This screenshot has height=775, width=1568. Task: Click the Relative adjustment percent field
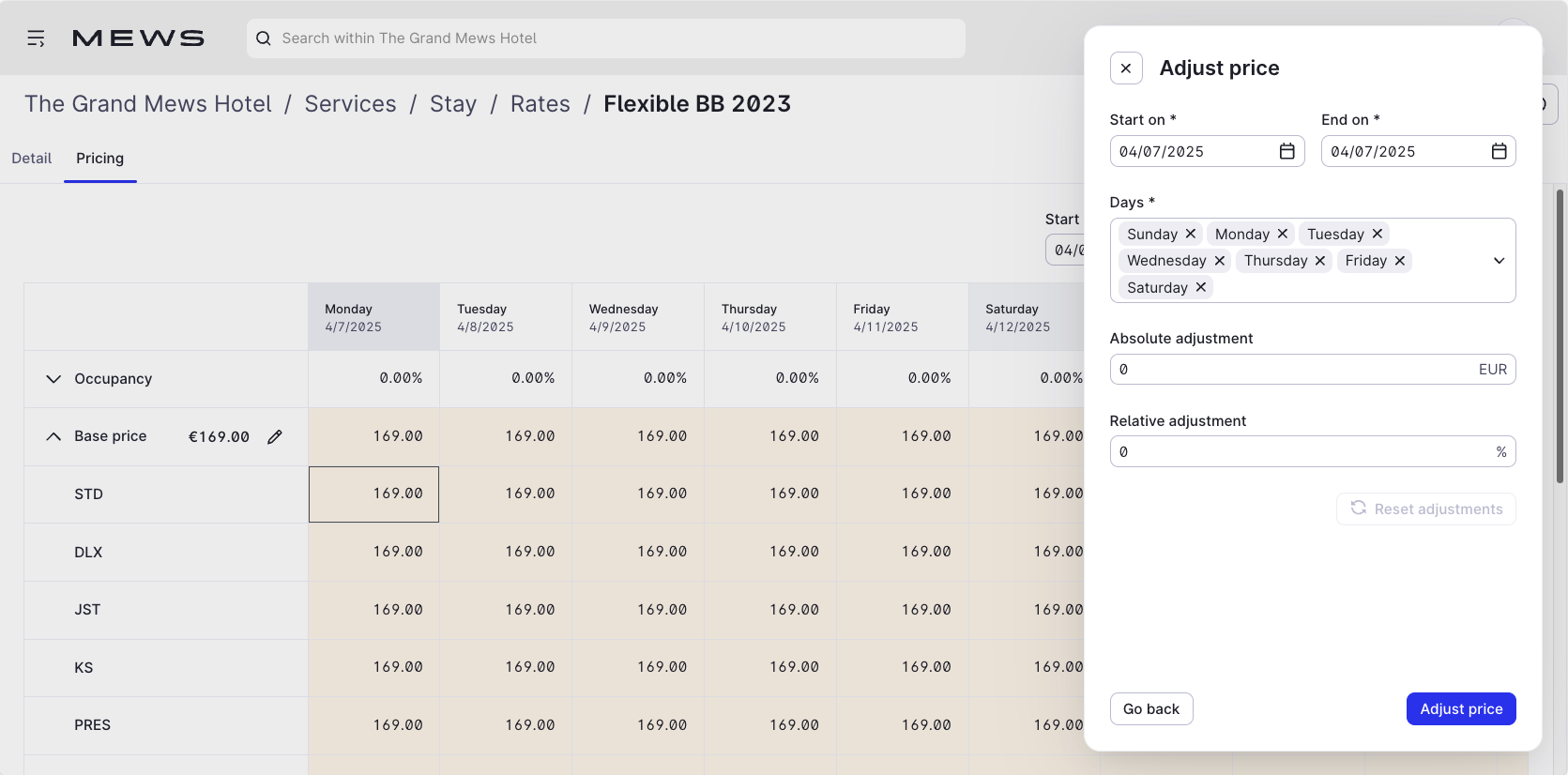coord(1313,451)
